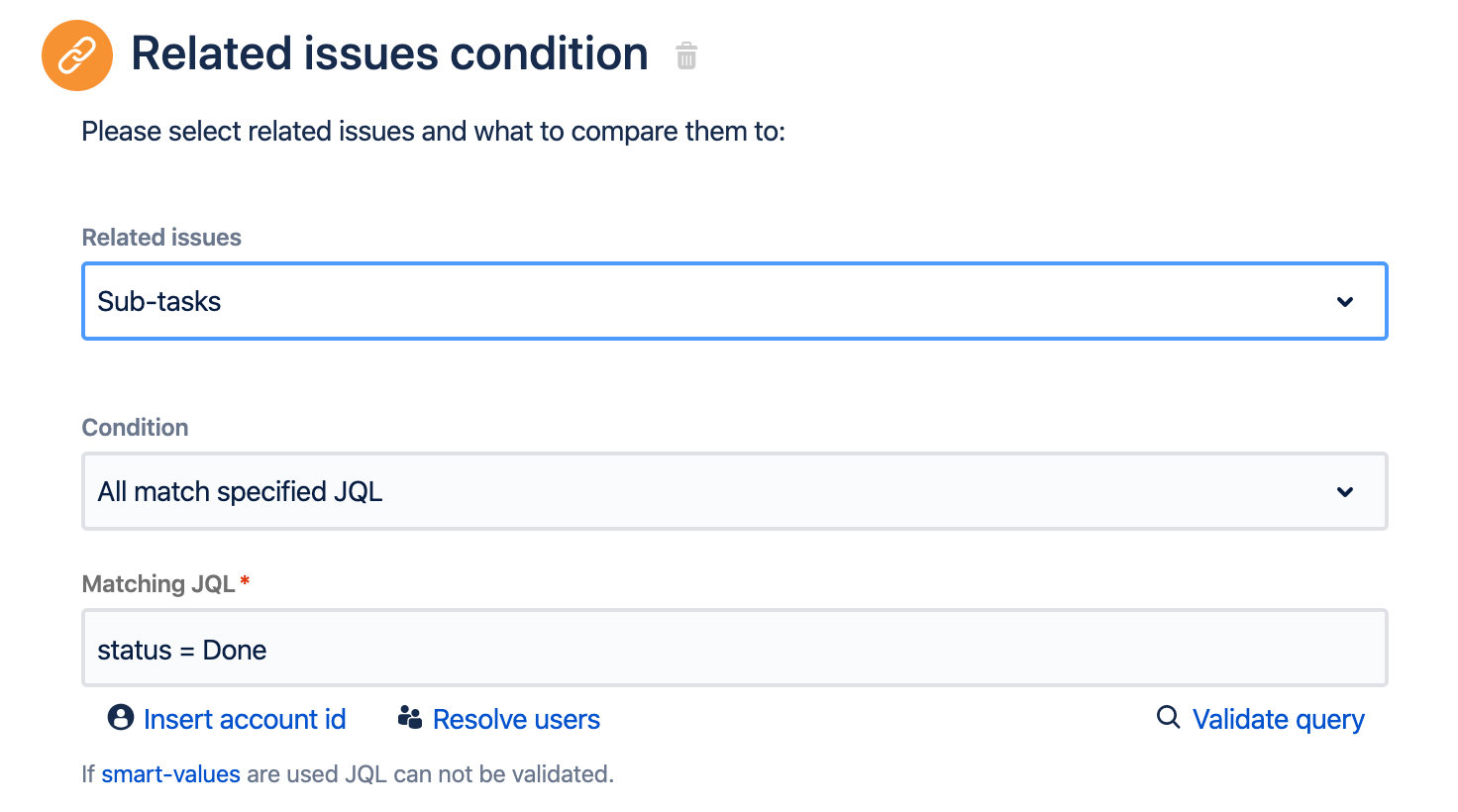Click the Resolve users link

(x=516, y=720)
